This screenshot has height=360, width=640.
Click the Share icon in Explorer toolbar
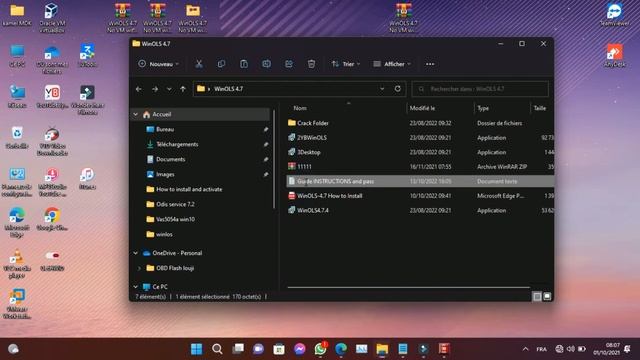click(x=289, y=64)
